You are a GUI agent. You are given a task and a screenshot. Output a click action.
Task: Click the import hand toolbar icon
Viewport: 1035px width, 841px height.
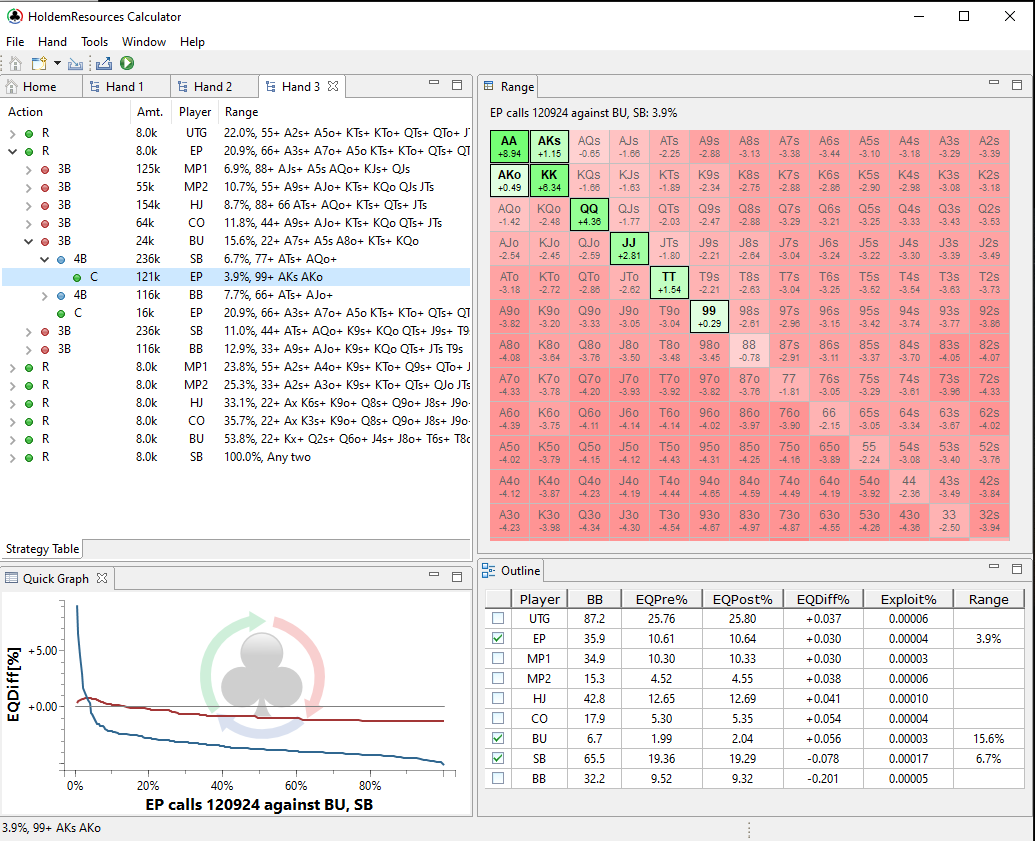(76, 63)
